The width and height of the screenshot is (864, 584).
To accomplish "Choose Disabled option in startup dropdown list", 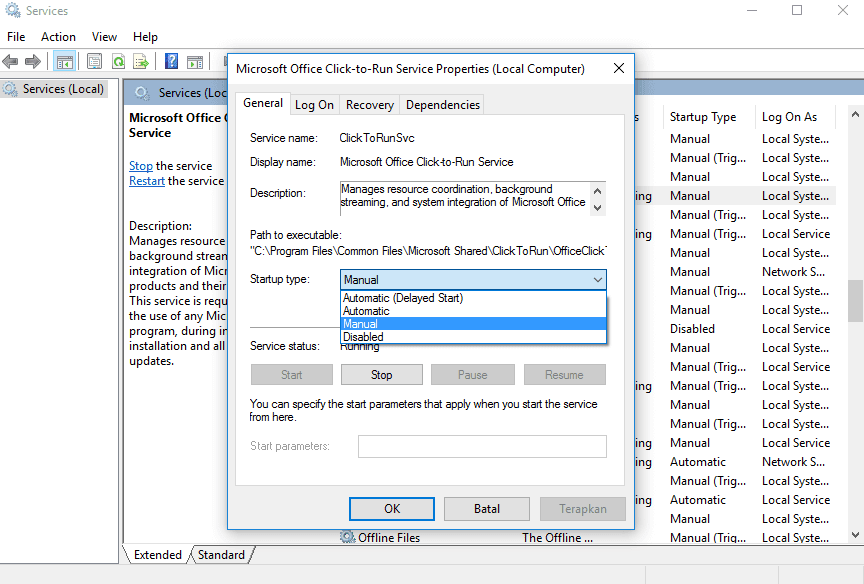I will coord(473,337).
